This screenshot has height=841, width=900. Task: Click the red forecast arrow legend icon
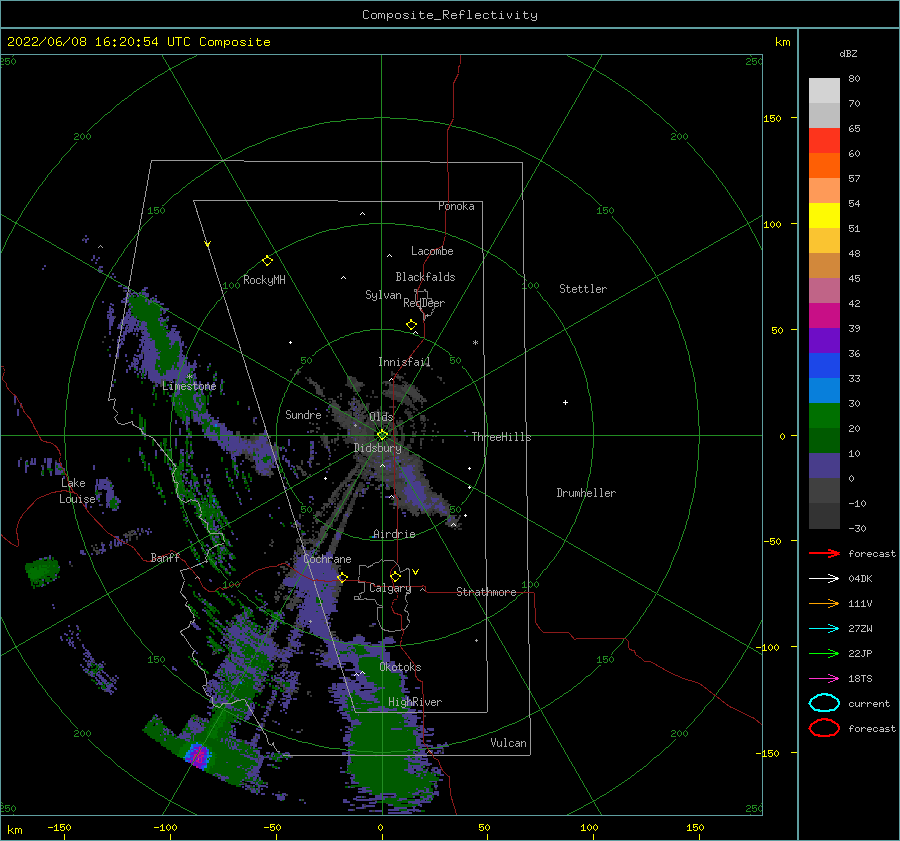pyautogui.click(x=824, y=553)
